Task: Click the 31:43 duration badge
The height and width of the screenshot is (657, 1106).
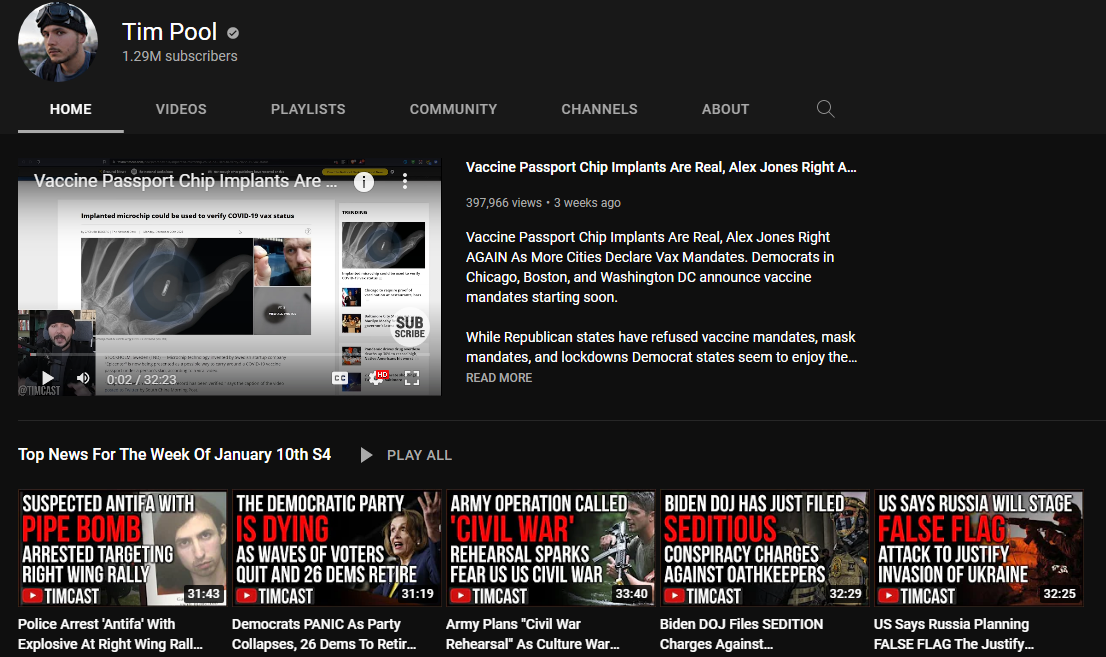Action: [203, 593]
